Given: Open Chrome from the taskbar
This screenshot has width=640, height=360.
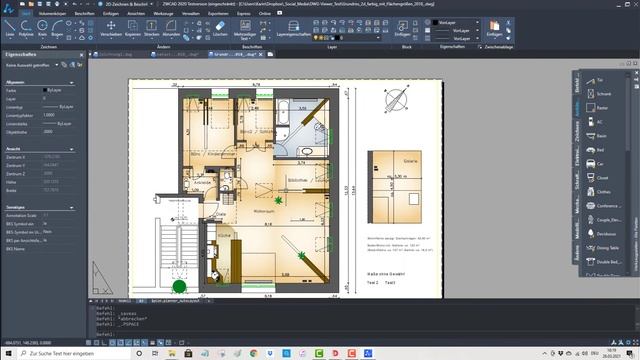Looking at the screenshot, I should 253,353.
